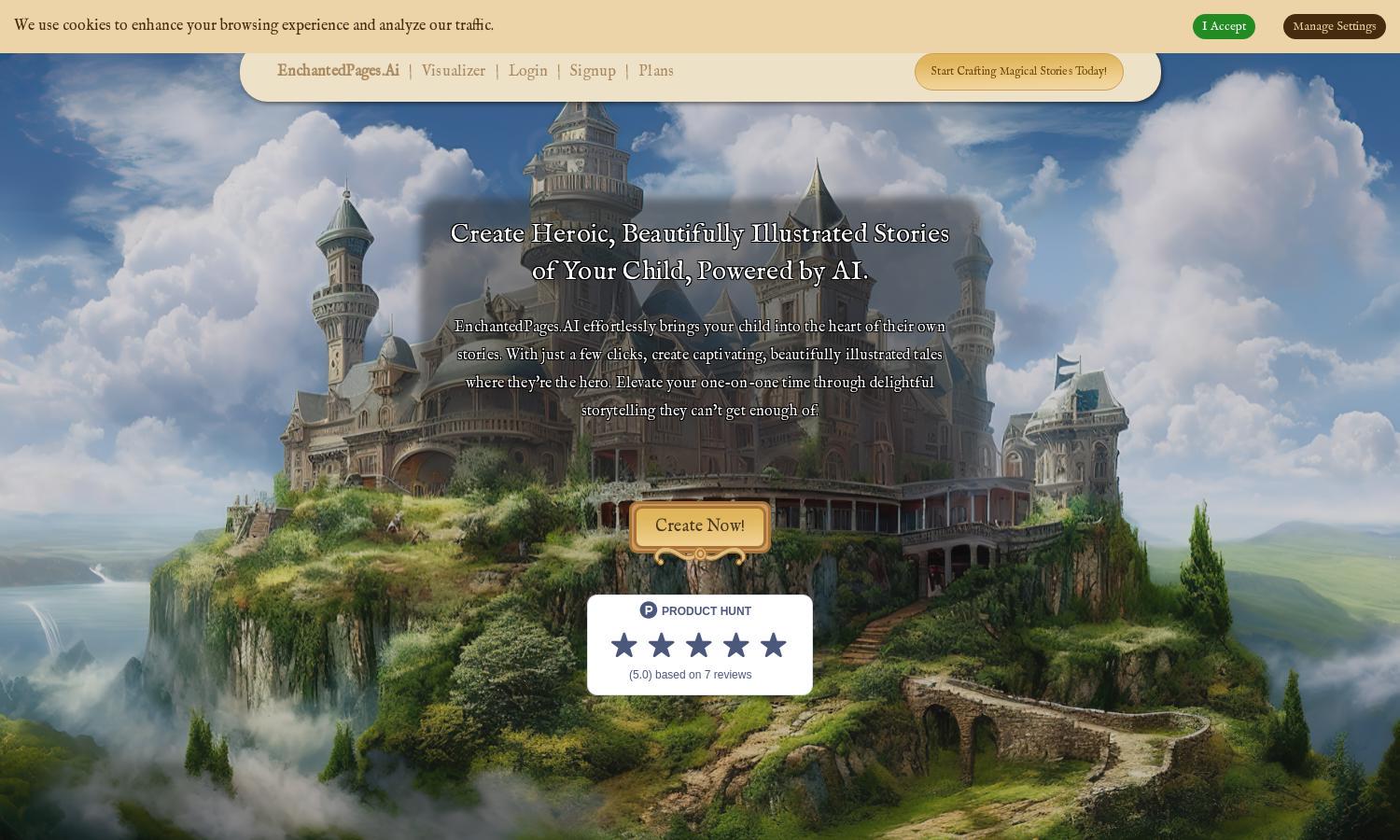Click the fourth rating star
Image resolution: width=1400 pixels, height=840 pixels.
point(736,645)
